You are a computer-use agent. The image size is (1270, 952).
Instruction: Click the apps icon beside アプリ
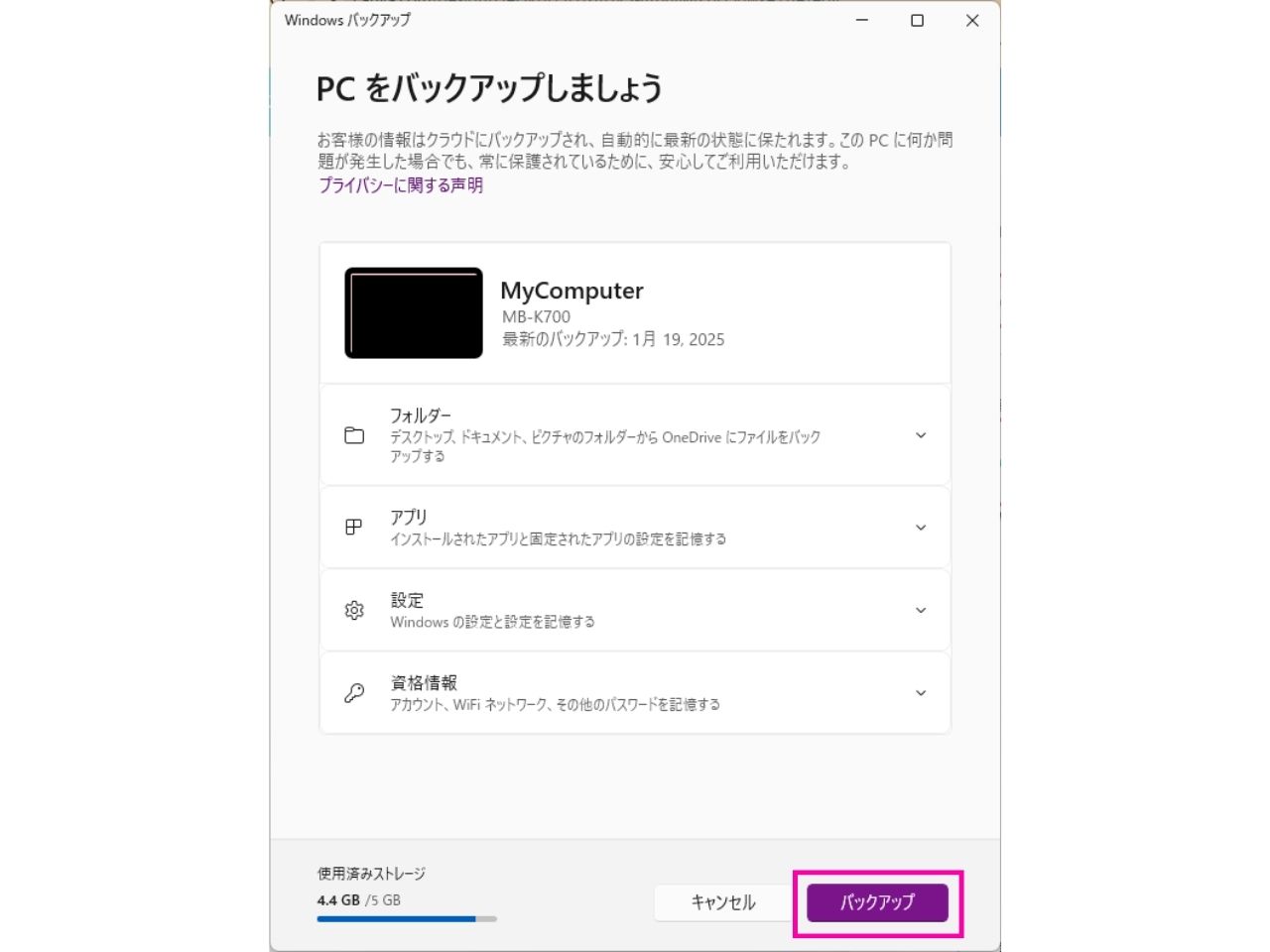coord(354,527)
